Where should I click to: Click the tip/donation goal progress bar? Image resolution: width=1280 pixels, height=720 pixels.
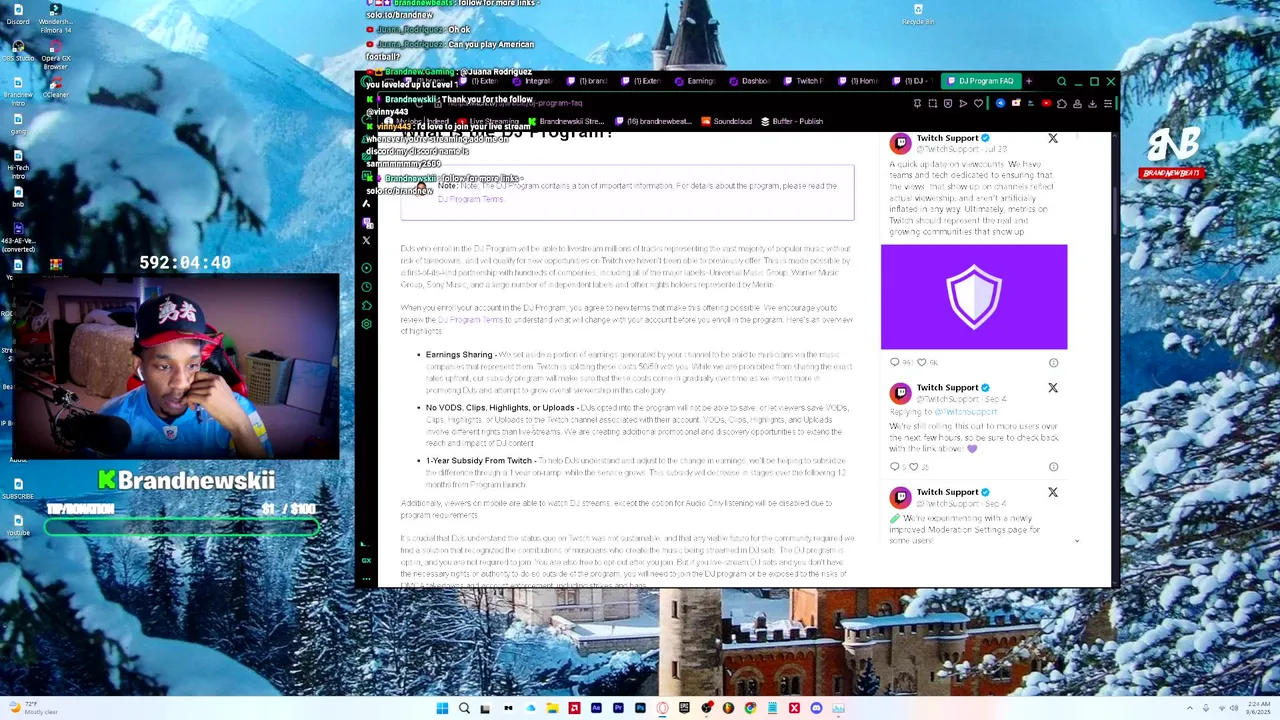click(181, 526)
